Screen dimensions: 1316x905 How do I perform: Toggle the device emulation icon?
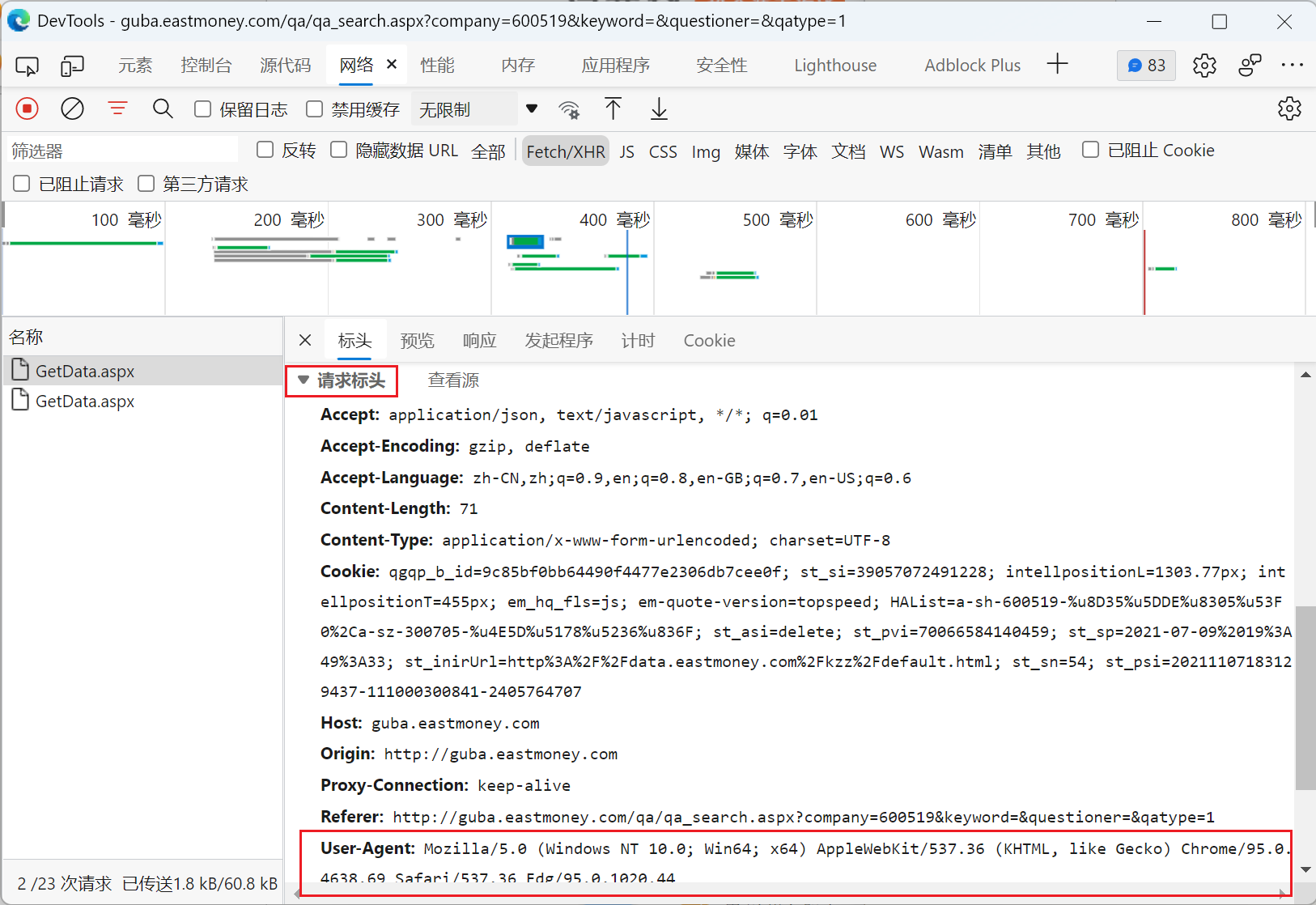click(72, 66)
